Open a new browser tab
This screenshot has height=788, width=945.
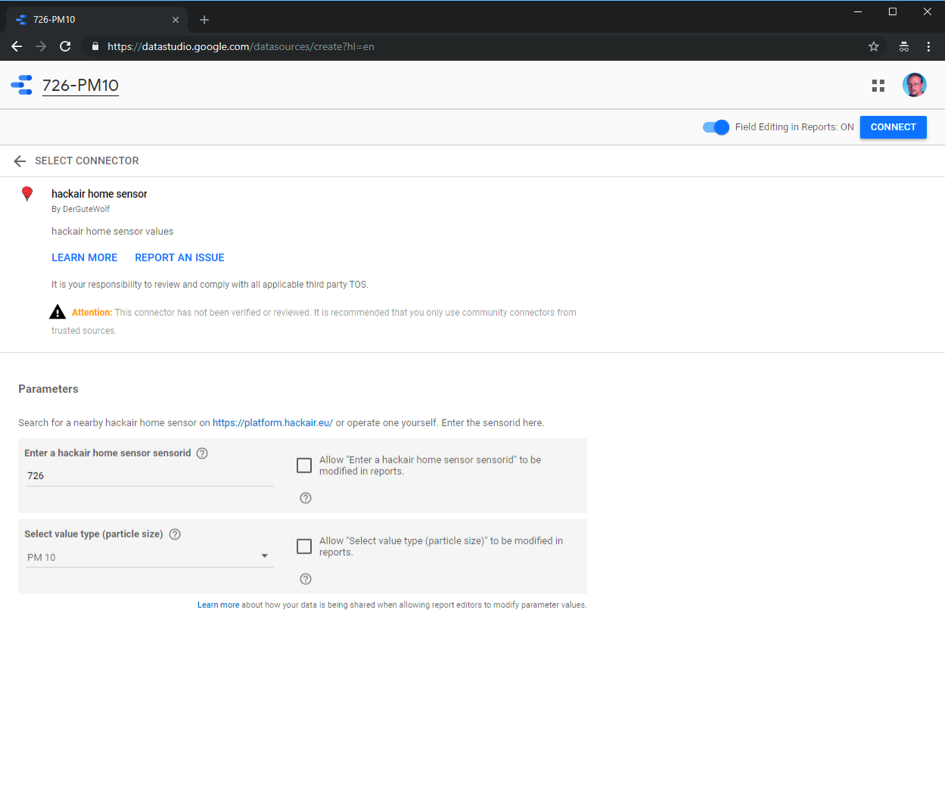[x=204, y=20]
